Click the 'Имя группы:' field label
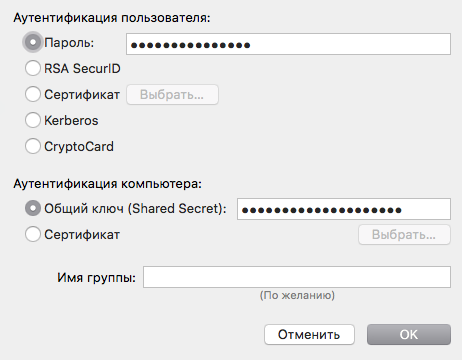 (x=97, y=277)
